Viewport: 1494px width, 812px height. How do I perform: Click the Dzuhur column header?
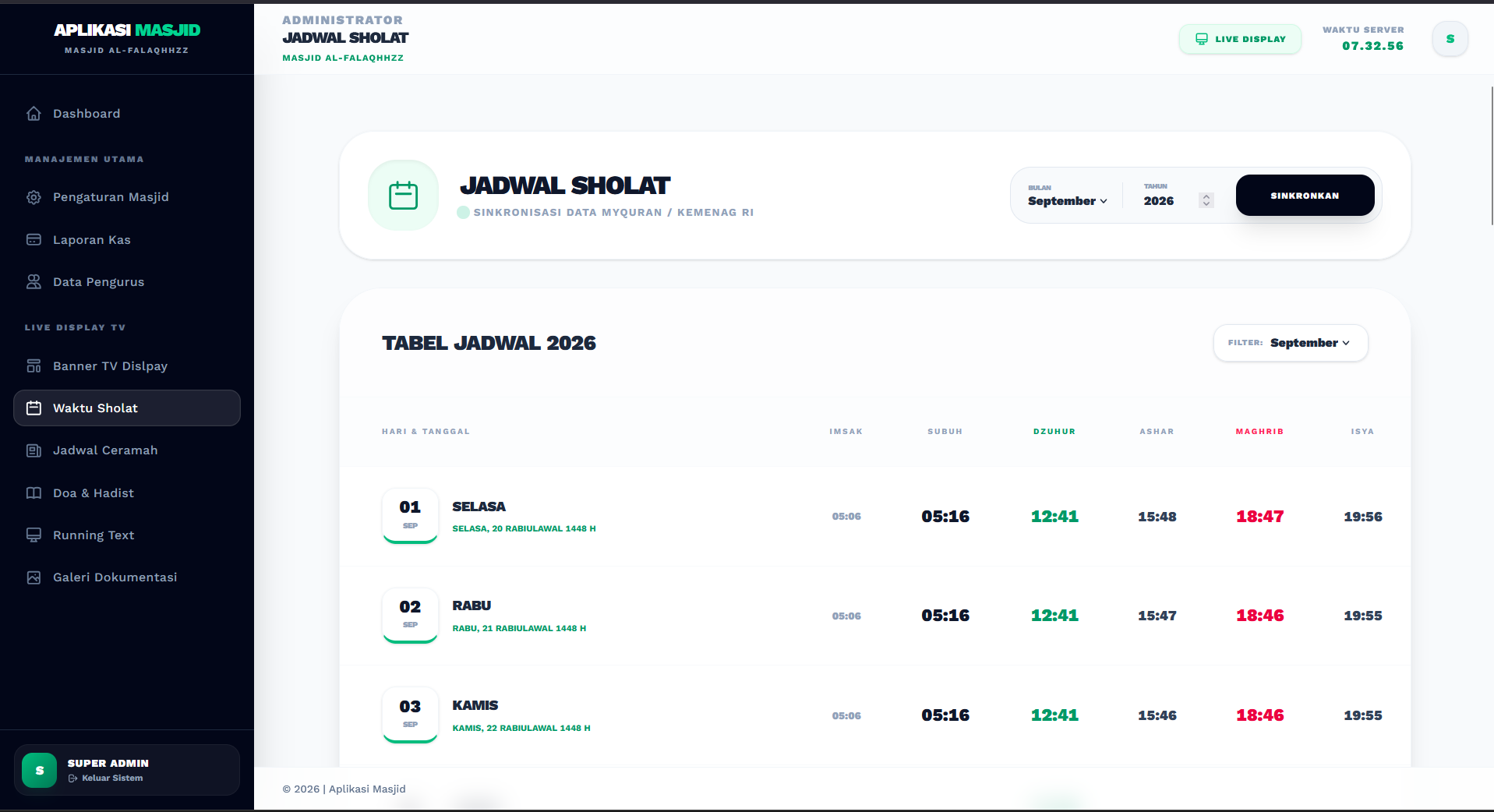pos(1054,432)
